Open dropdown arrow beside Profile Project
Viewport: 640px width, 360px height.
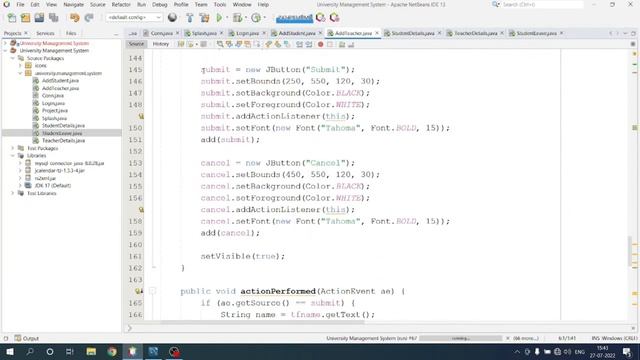coord(264,18)
